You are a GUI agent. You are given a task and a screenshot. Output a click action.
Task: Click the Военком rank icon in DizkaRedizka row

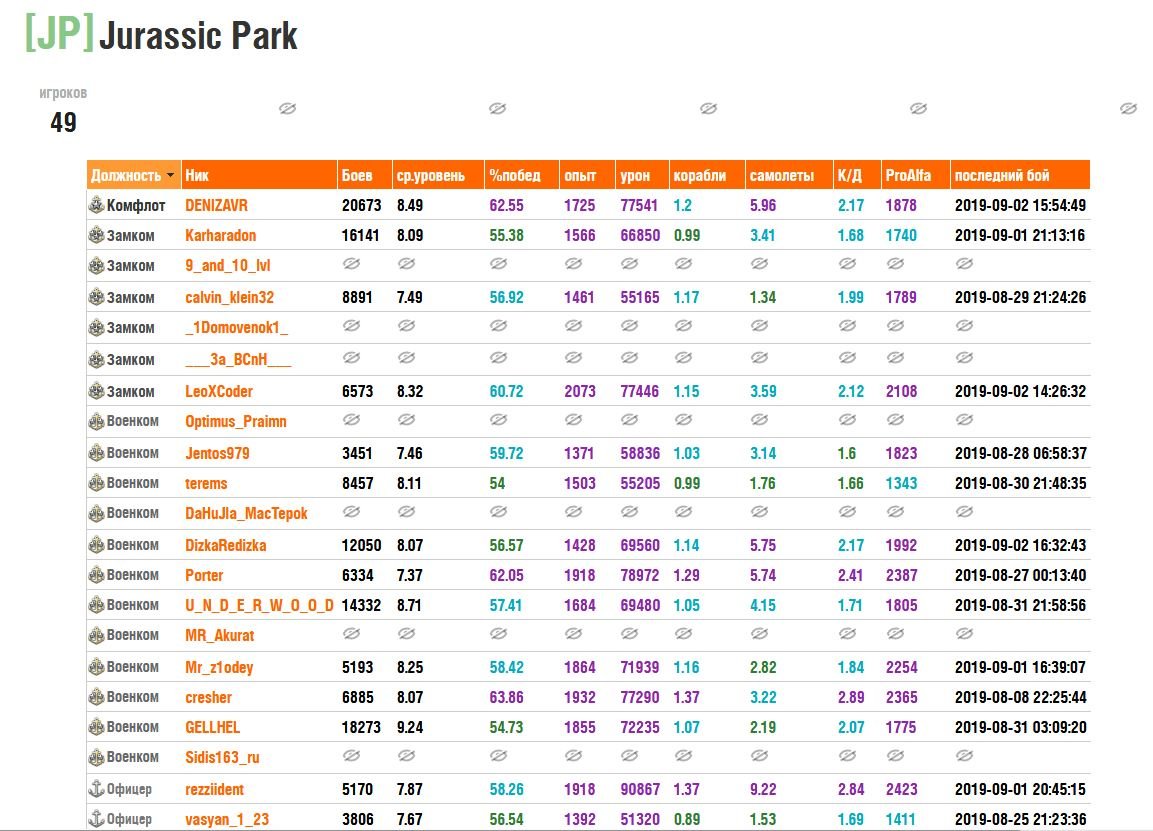(96, 545)
